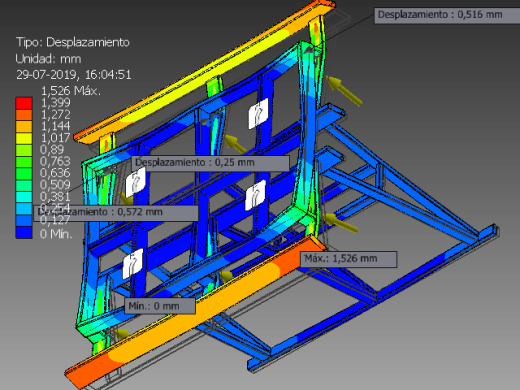Click the yellow load arrow near Máx. label
The image size is (520, 390).
[340, 222]
